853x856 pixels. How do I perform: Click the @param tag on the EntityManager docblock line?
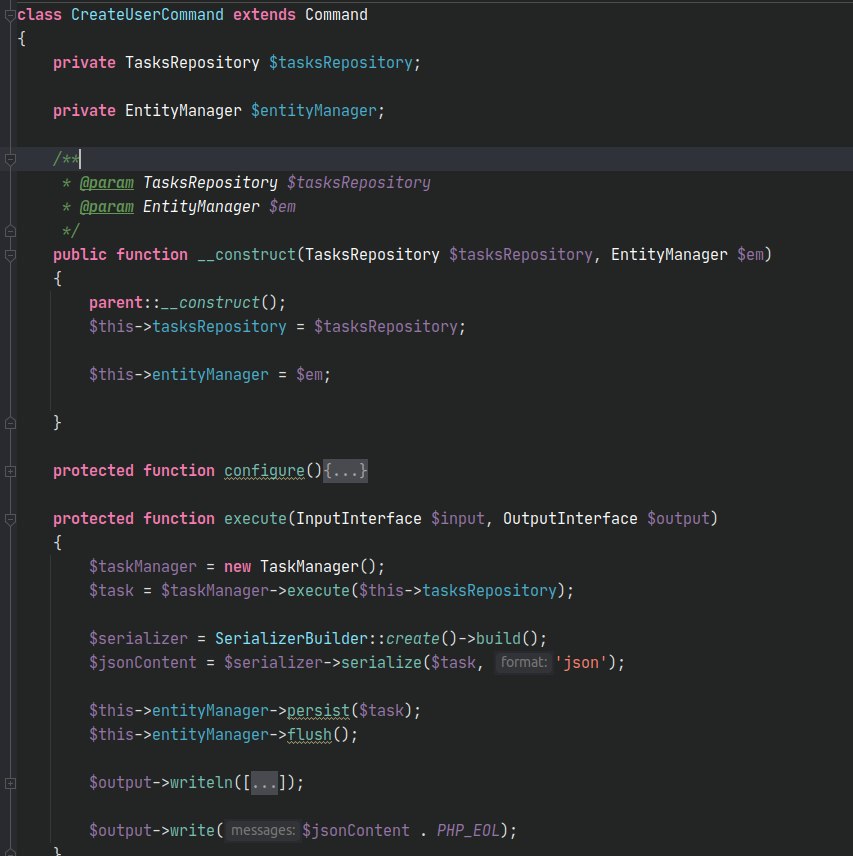(x=106, y=207)
